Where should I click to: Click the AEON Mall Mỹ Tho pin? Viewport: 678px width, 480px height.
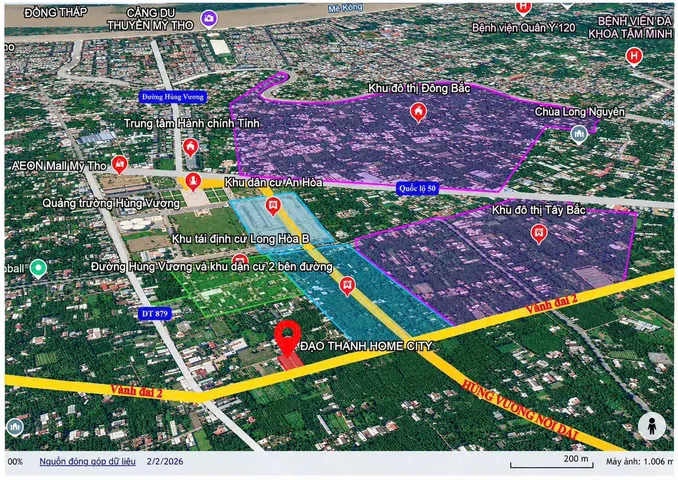[119, 165]
